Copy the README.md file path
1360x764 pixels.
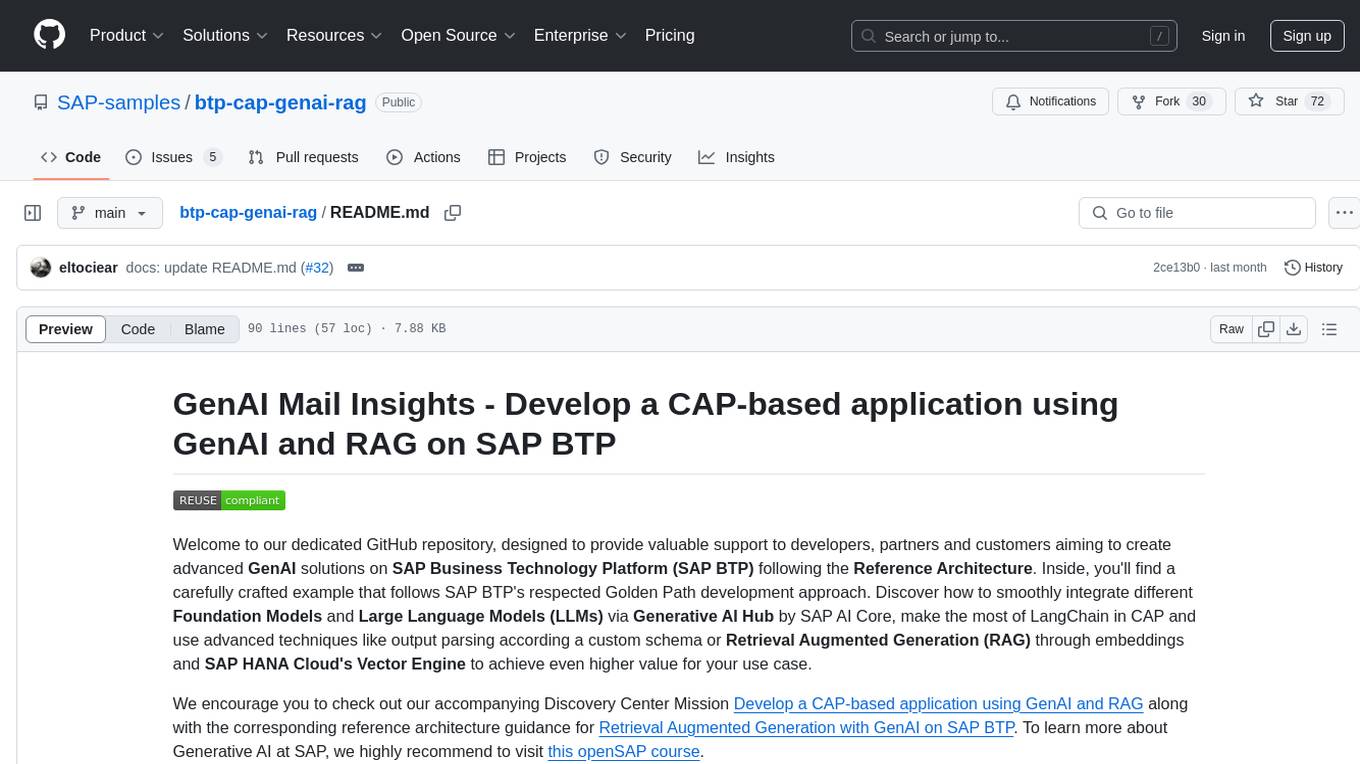(x=452, y=213)
